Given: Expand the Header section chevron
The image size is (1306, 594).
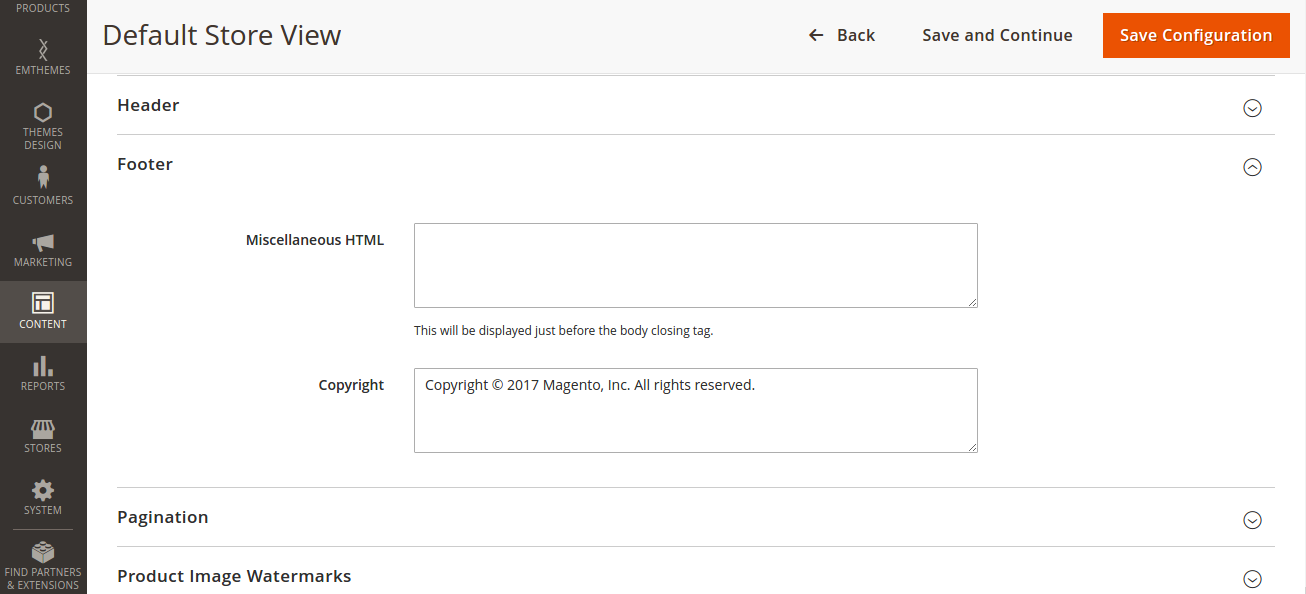Looking at the screenshot, I should (1252, 108).
